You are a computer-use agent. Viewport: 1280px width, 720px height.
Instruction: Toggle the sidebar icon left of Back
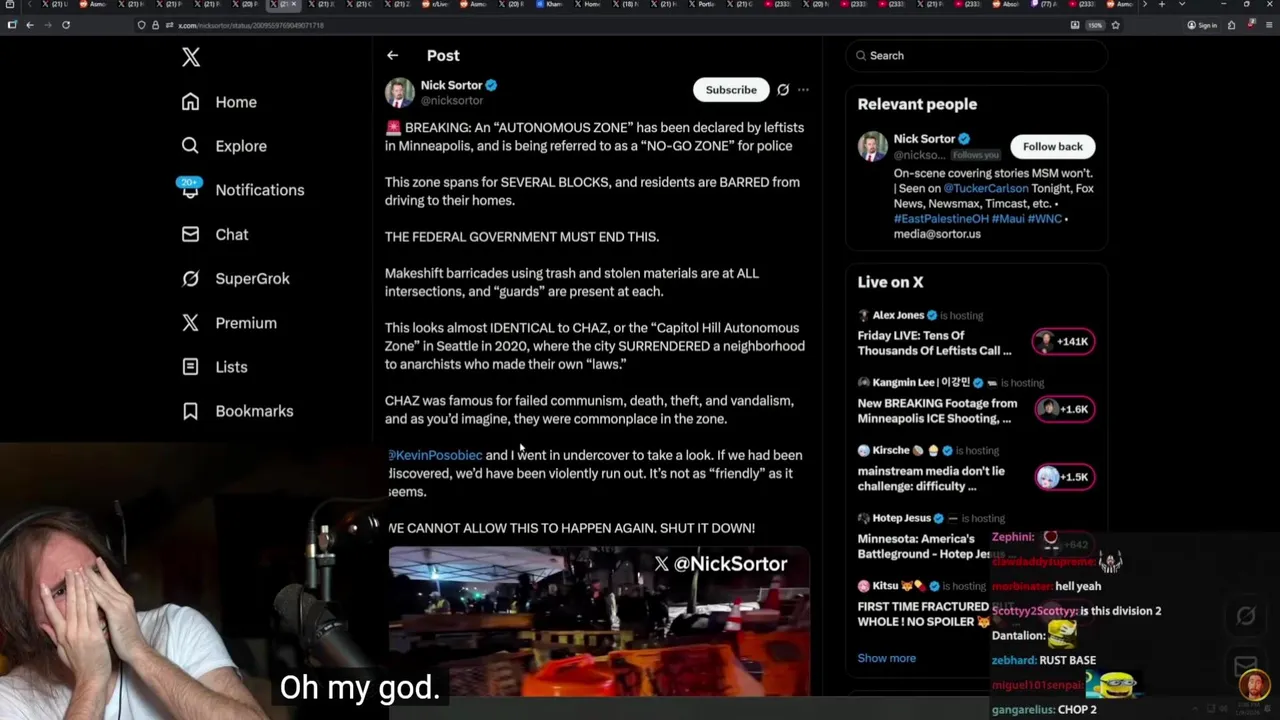coord(11,25)
